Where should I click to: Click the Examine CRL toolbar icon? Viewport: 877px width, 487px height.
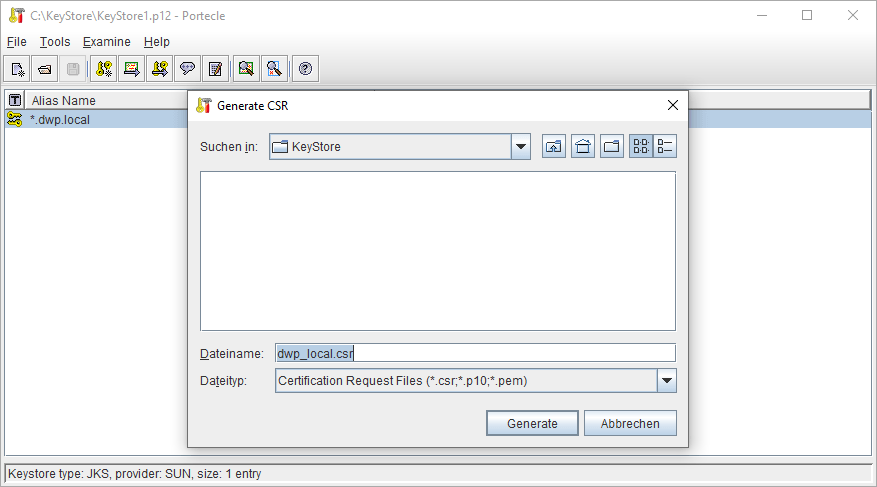pos(273,69)
